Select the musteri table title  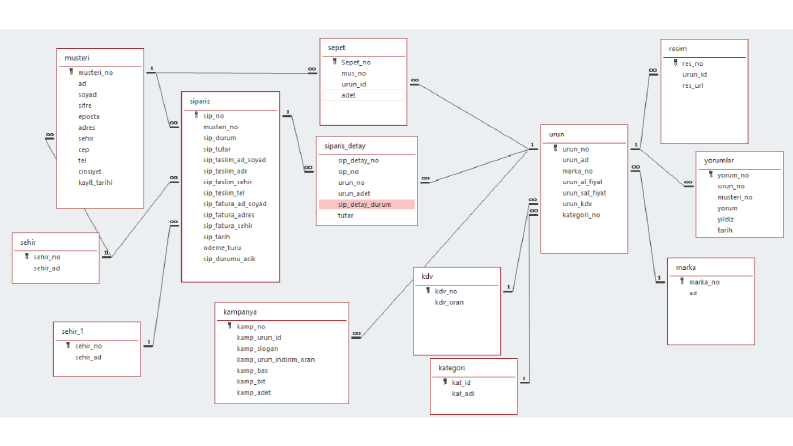77,58
